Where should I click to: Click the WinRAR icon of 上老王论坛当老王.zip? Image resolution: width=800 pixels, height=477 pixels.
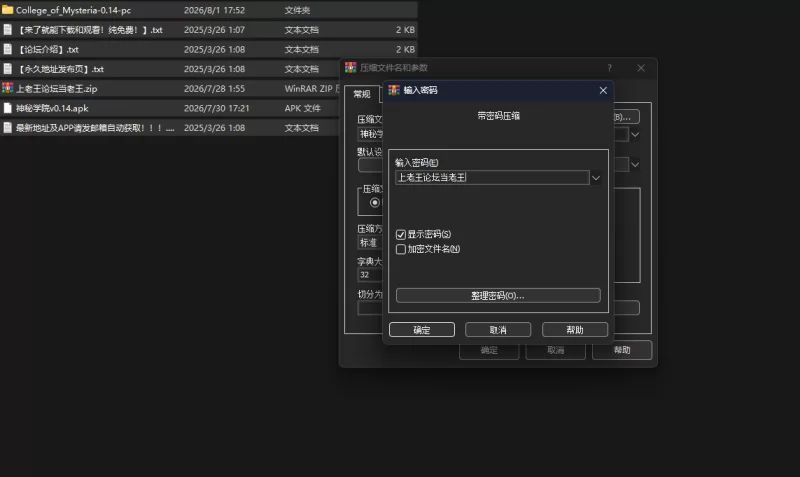[x=8, y=88]
